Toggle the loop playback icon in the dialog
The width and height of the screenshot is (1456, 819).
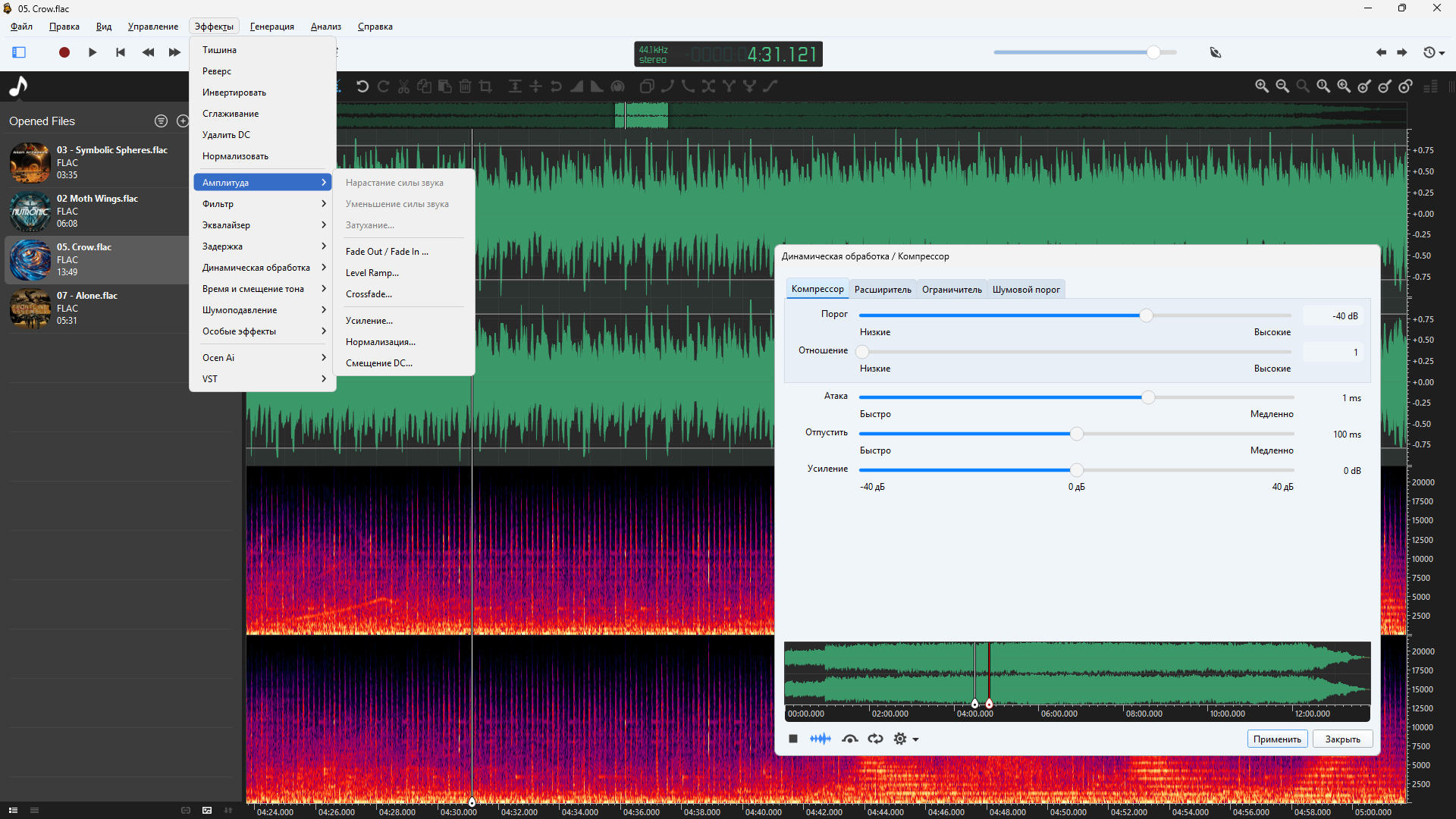tap(875, 739)
